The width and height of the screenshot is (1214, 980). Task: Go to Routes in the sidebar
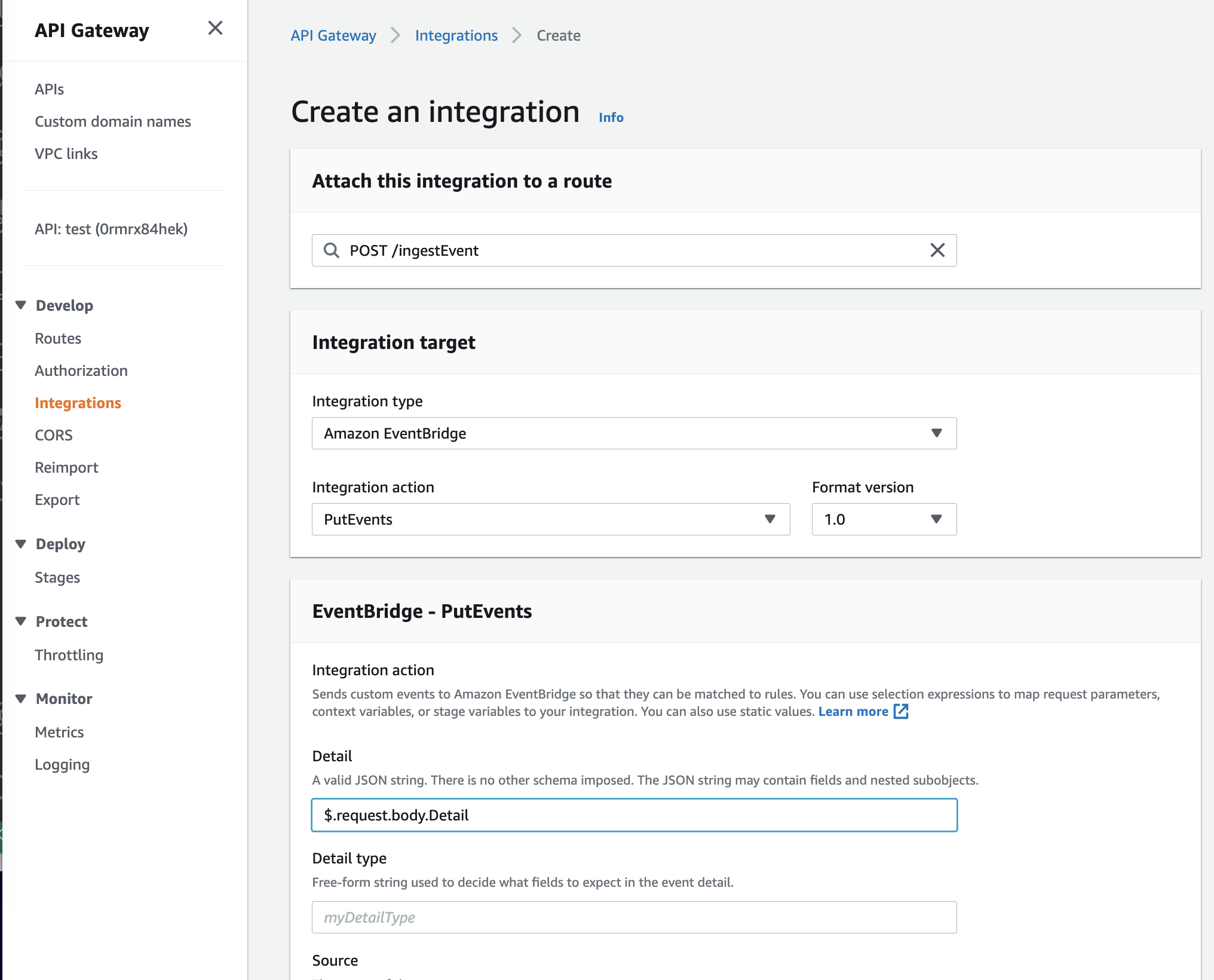[x=58, y=338]
